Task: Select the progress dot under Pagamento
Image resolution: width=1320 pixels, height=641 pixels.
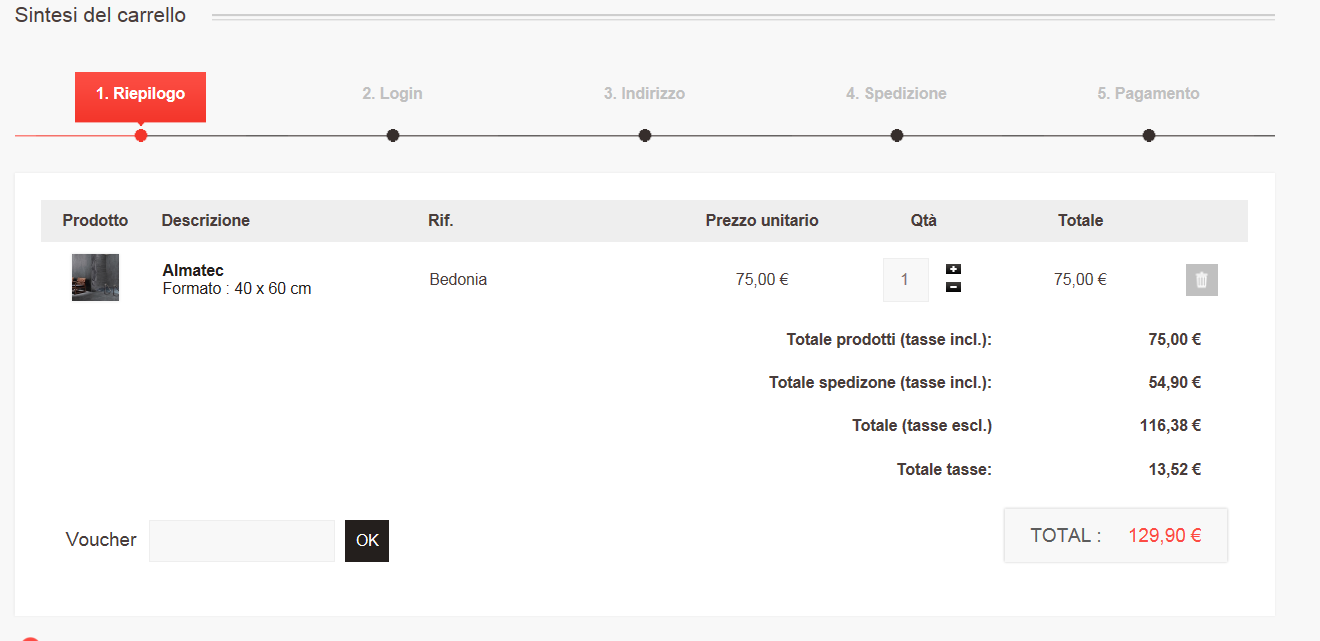Action: pos(1149,135)
